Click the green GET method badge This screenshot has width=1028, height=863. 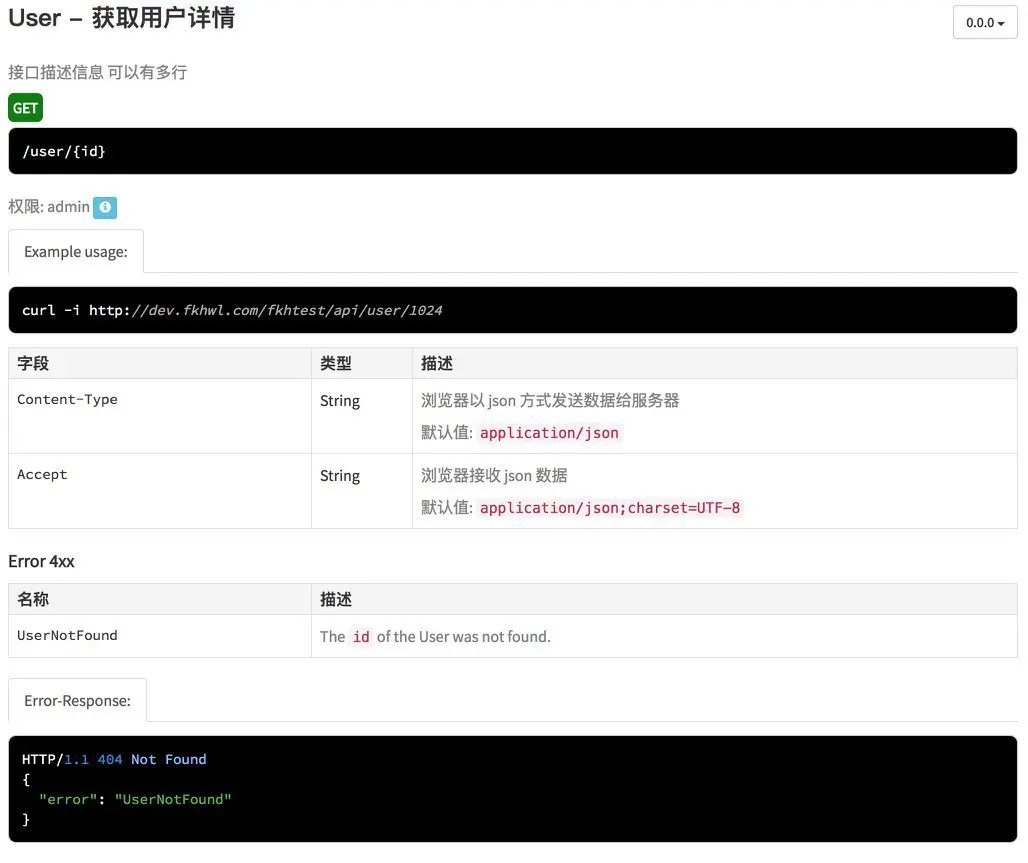pyautogui.click(x=25, y=108)
